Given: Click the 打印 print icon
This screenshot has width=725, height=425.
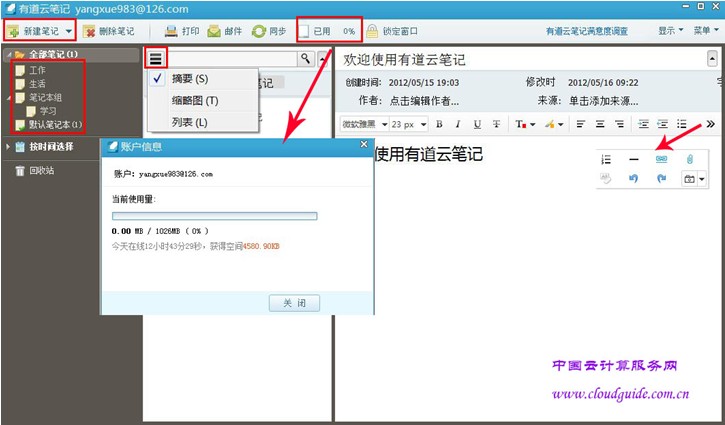Looking at the screenshot, I should point(171,31).
